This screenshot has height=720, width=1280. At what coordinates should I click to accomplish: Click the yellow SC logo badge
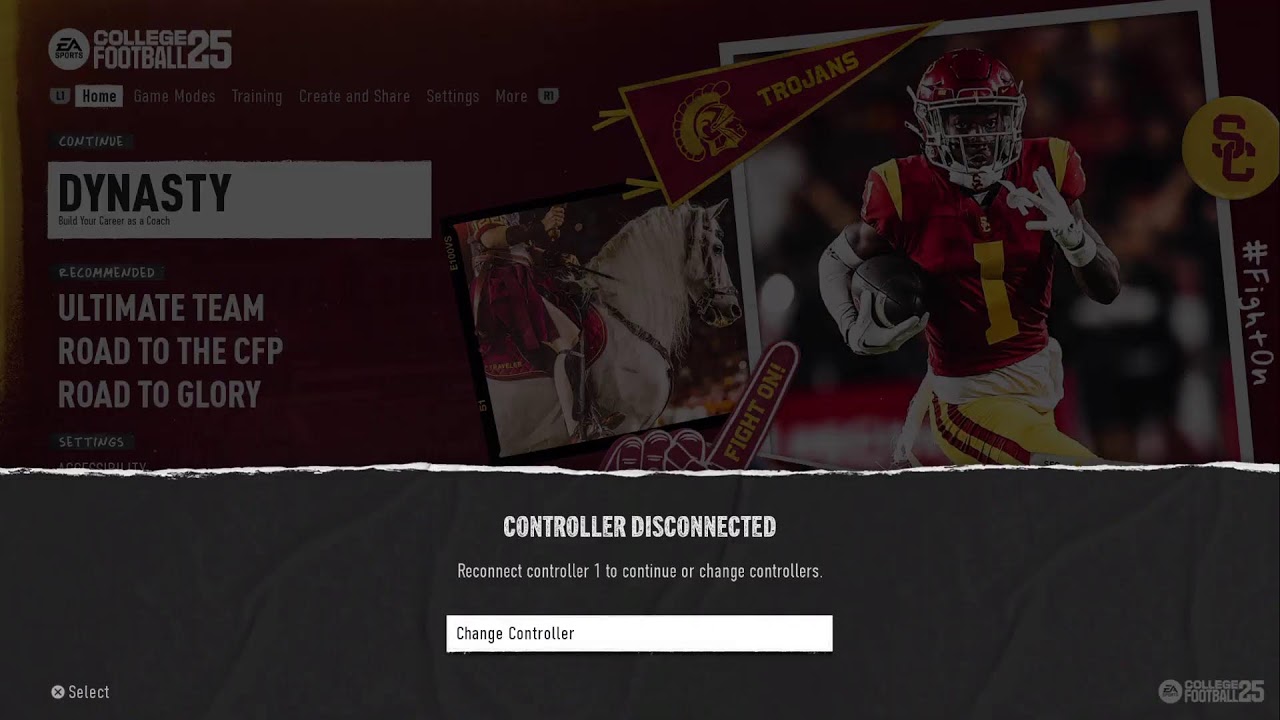pos(1229,148)
